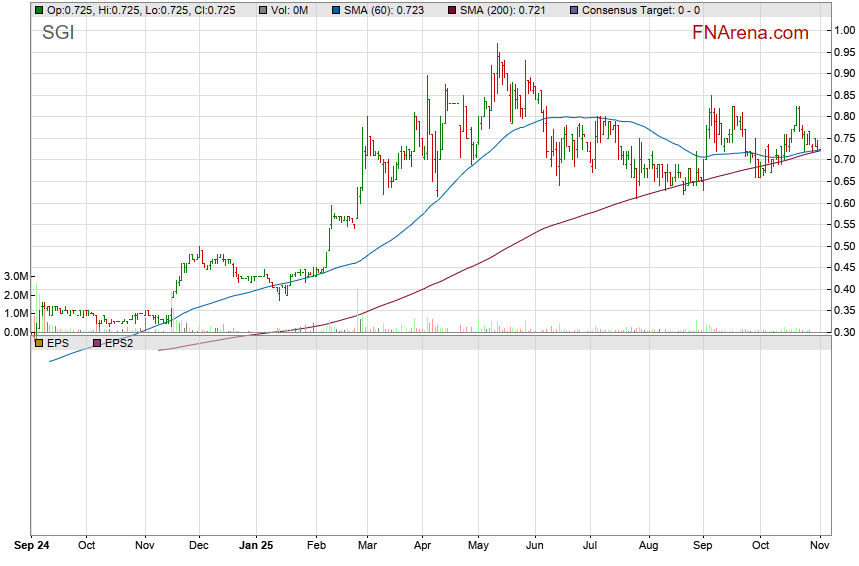Click the EPS2 label text

[119, 343]
